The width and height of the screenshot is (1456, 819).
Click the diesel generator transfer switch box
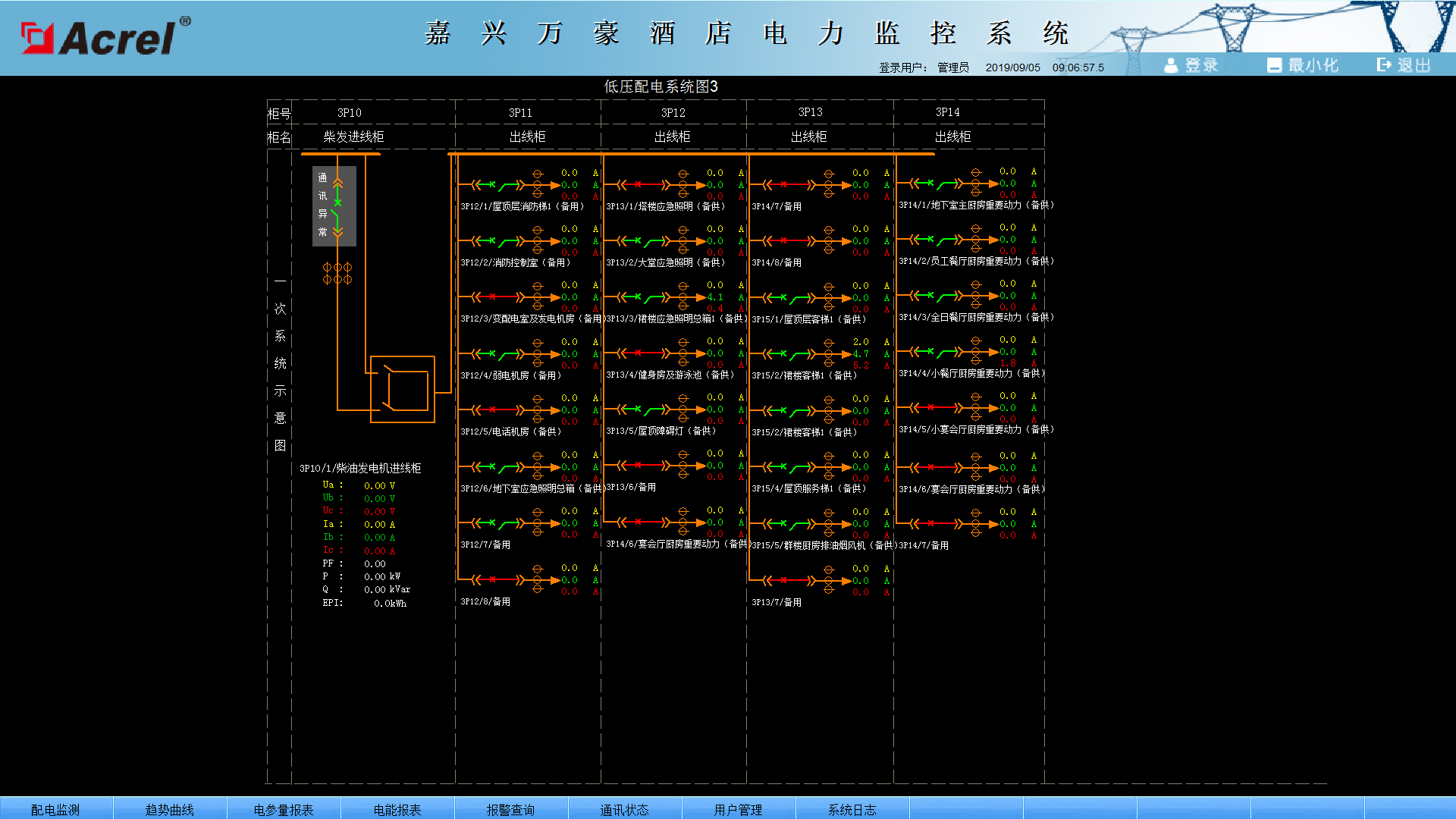(402, 389)
